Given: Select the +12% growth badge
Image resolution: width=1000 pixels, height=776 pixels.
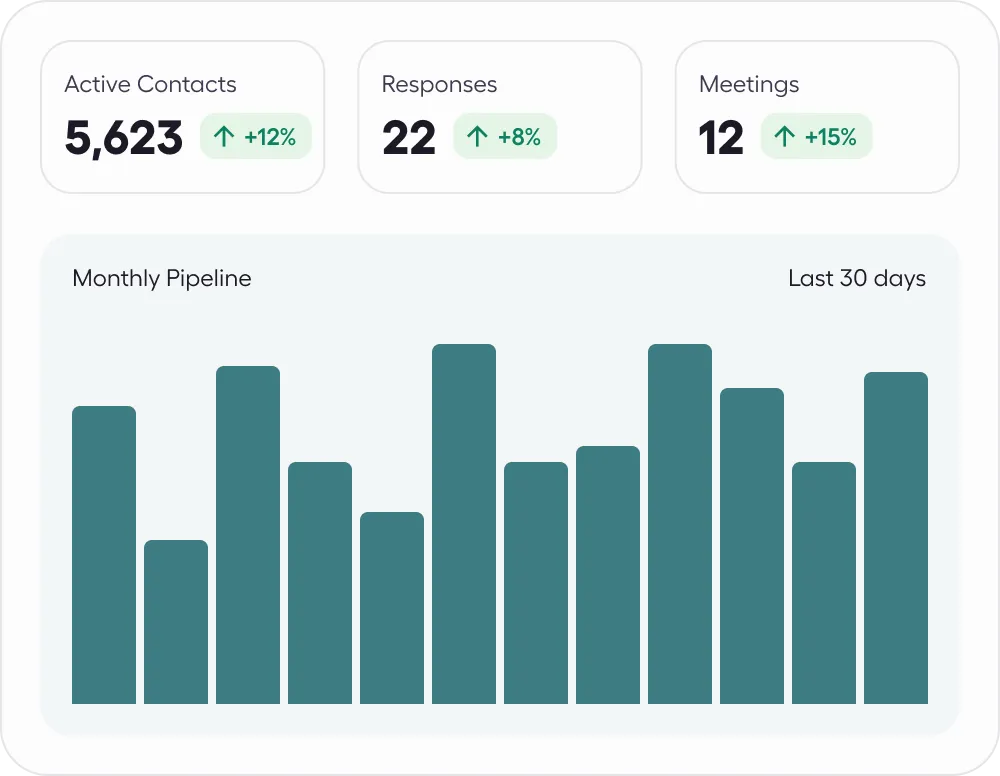Looking at the screenshot, I should click(256, 136).
